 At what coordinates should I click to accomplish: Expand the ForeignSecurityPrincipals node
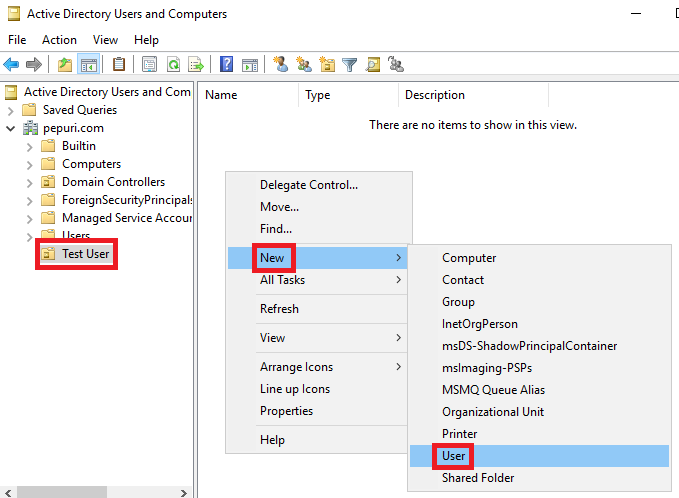coord(29,201)
